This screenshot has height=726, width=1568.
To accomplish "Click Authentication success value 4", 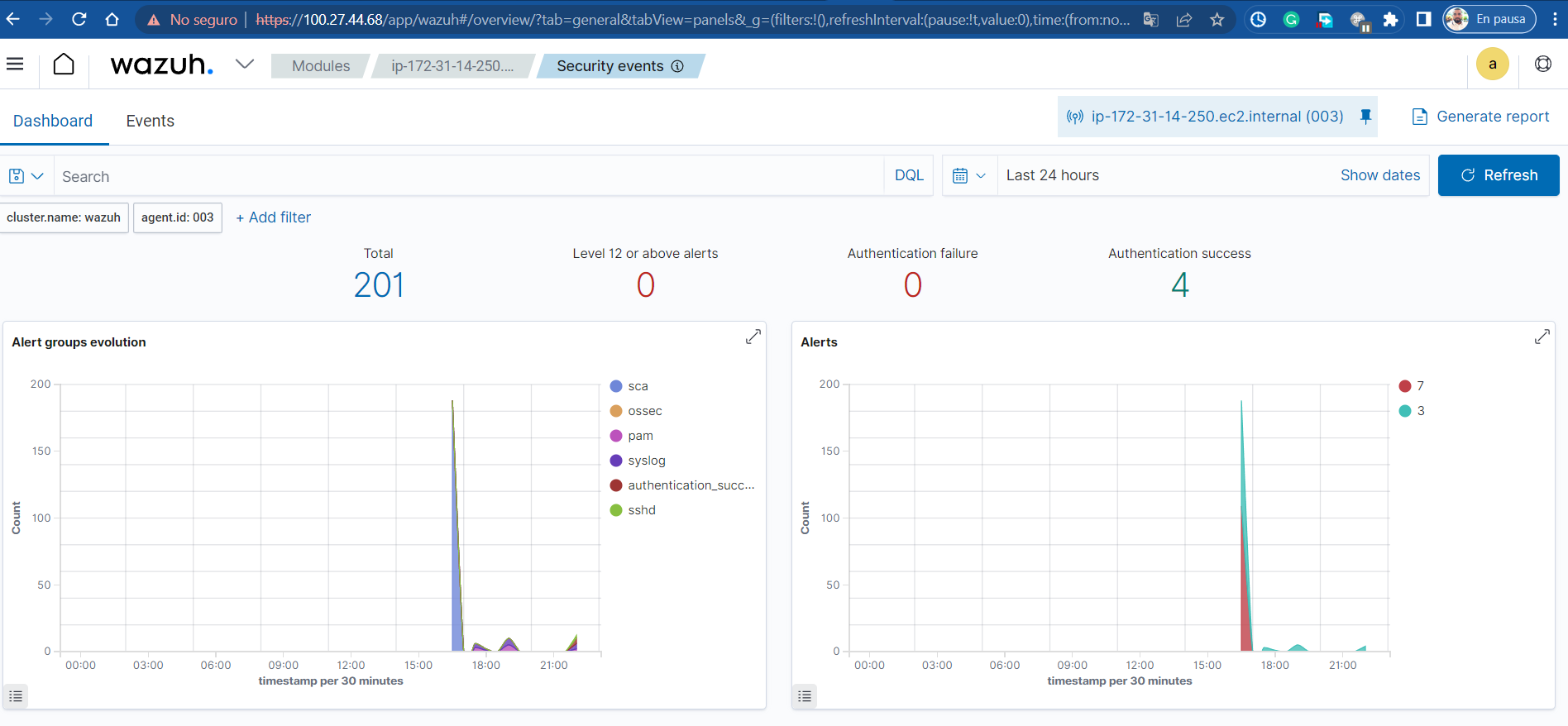I will point(1180,285).
